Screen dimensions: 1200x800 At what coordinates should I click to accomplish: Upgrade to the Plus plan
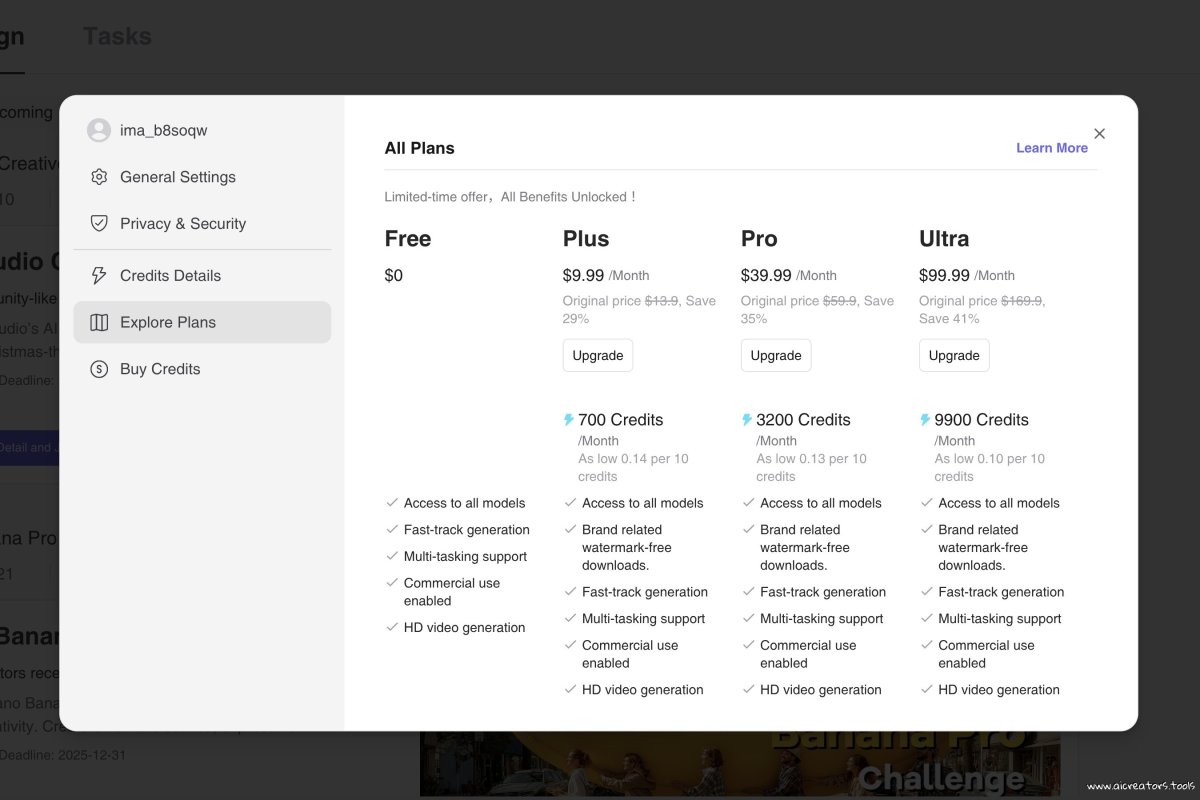[597, 355]
